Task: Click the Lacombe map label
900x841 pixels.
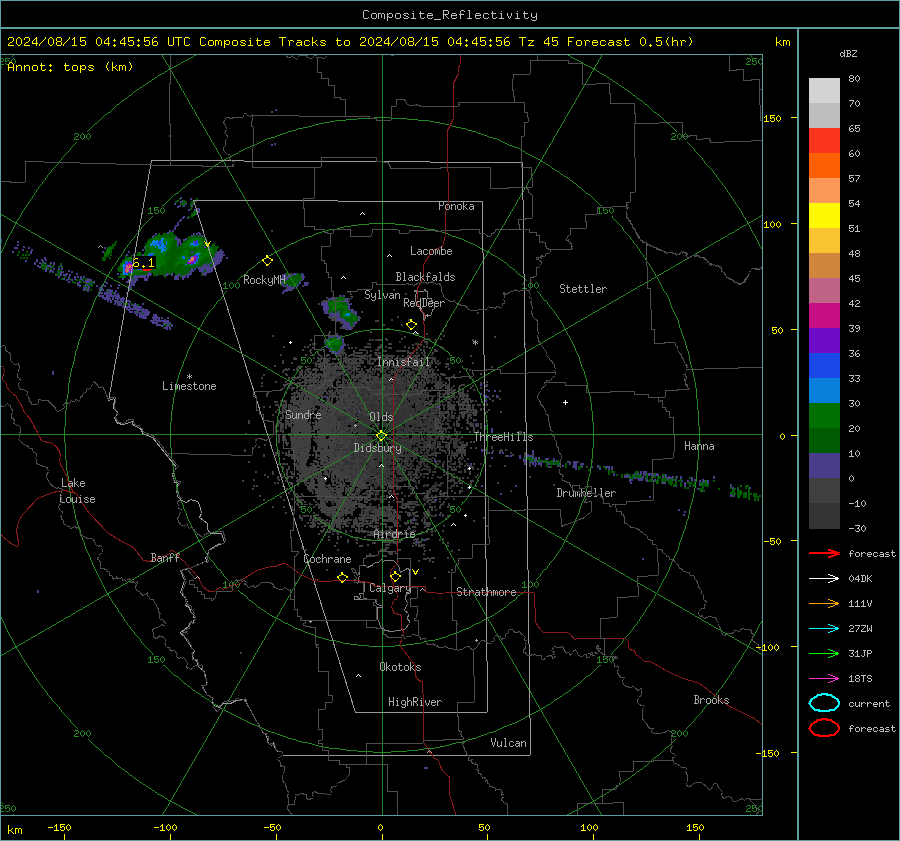Action: click(431, 251)
